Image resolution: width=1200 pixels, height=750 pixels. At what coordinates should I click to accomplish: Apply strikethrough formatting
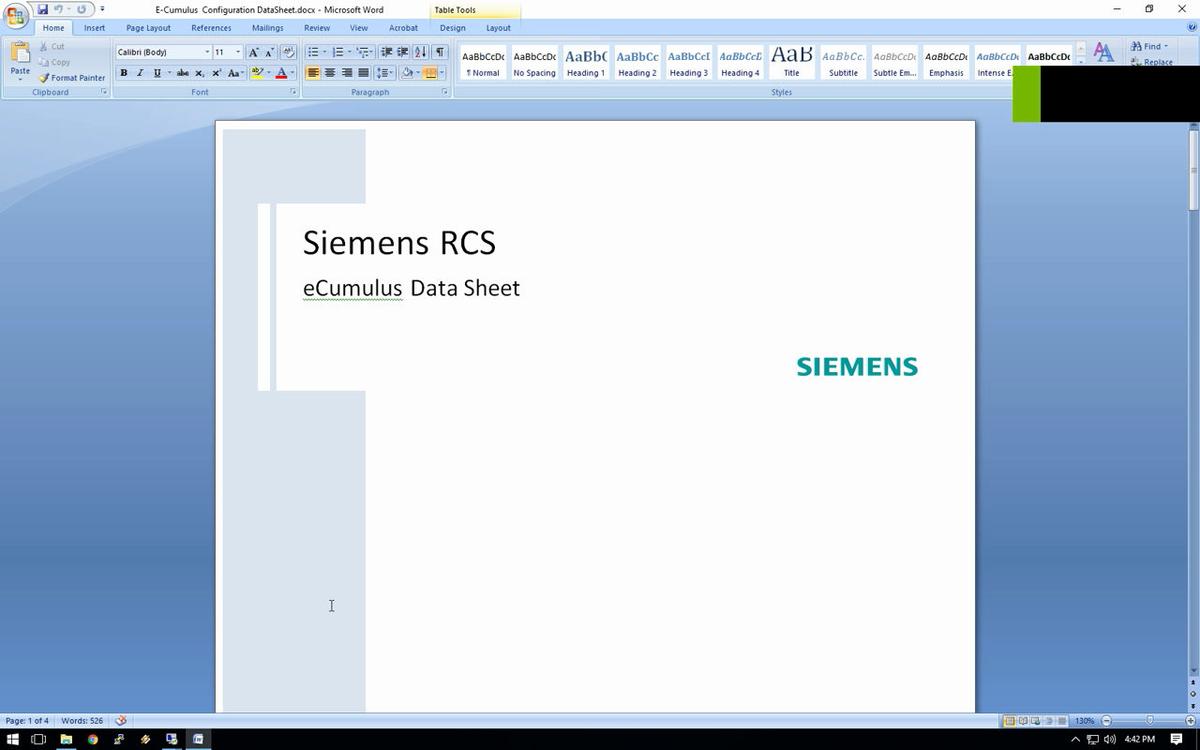tap(182, 73)
